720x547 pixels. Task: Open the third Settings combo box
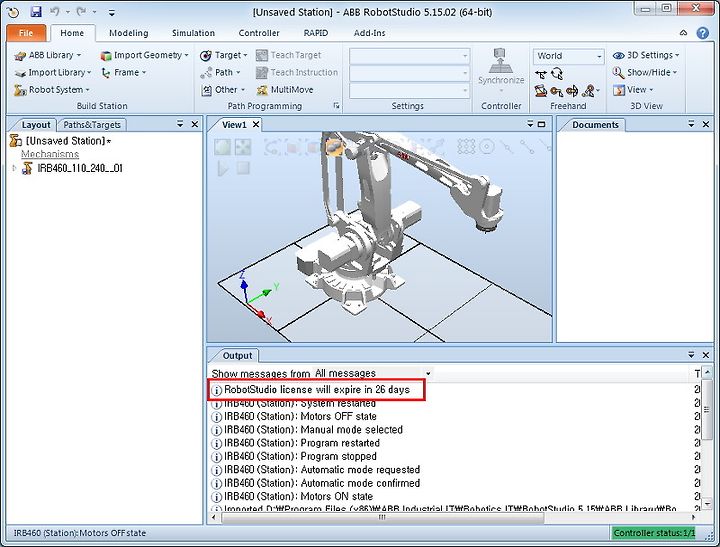coord(409,90)
